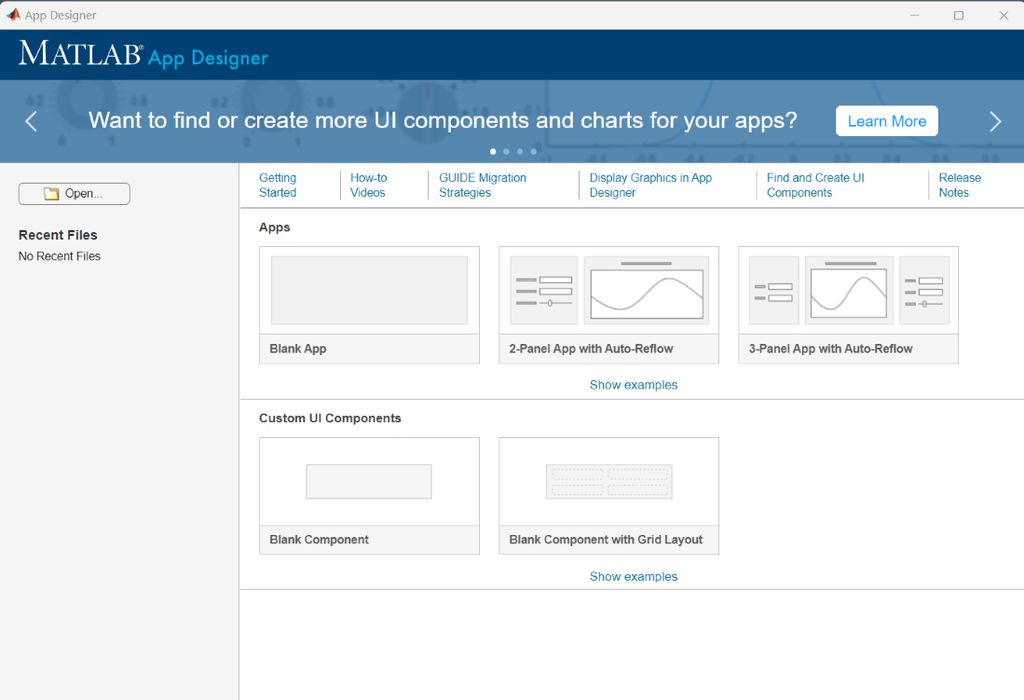Minimize the App Designer window
Image resolution: width=1024 pixels, height=700 pixels.
click(914, 15)
